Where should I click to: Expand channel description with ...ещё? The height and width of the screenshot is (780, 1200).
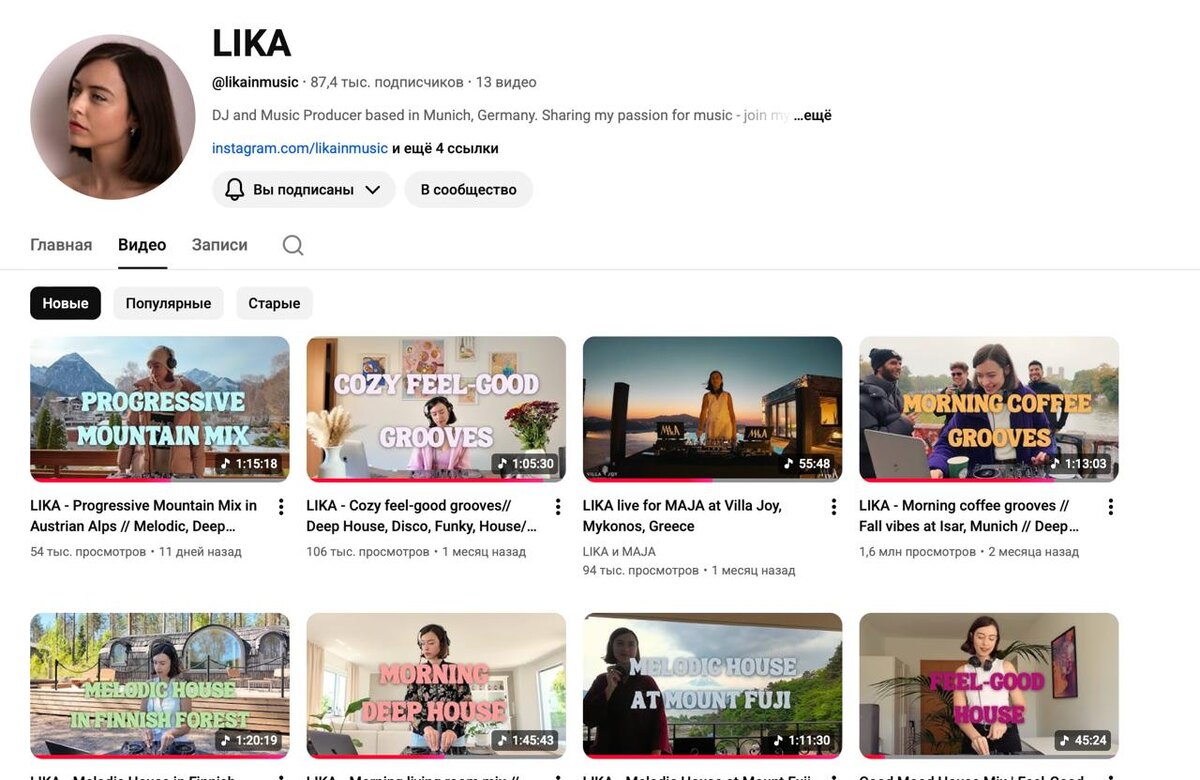(x=812, y=115)
